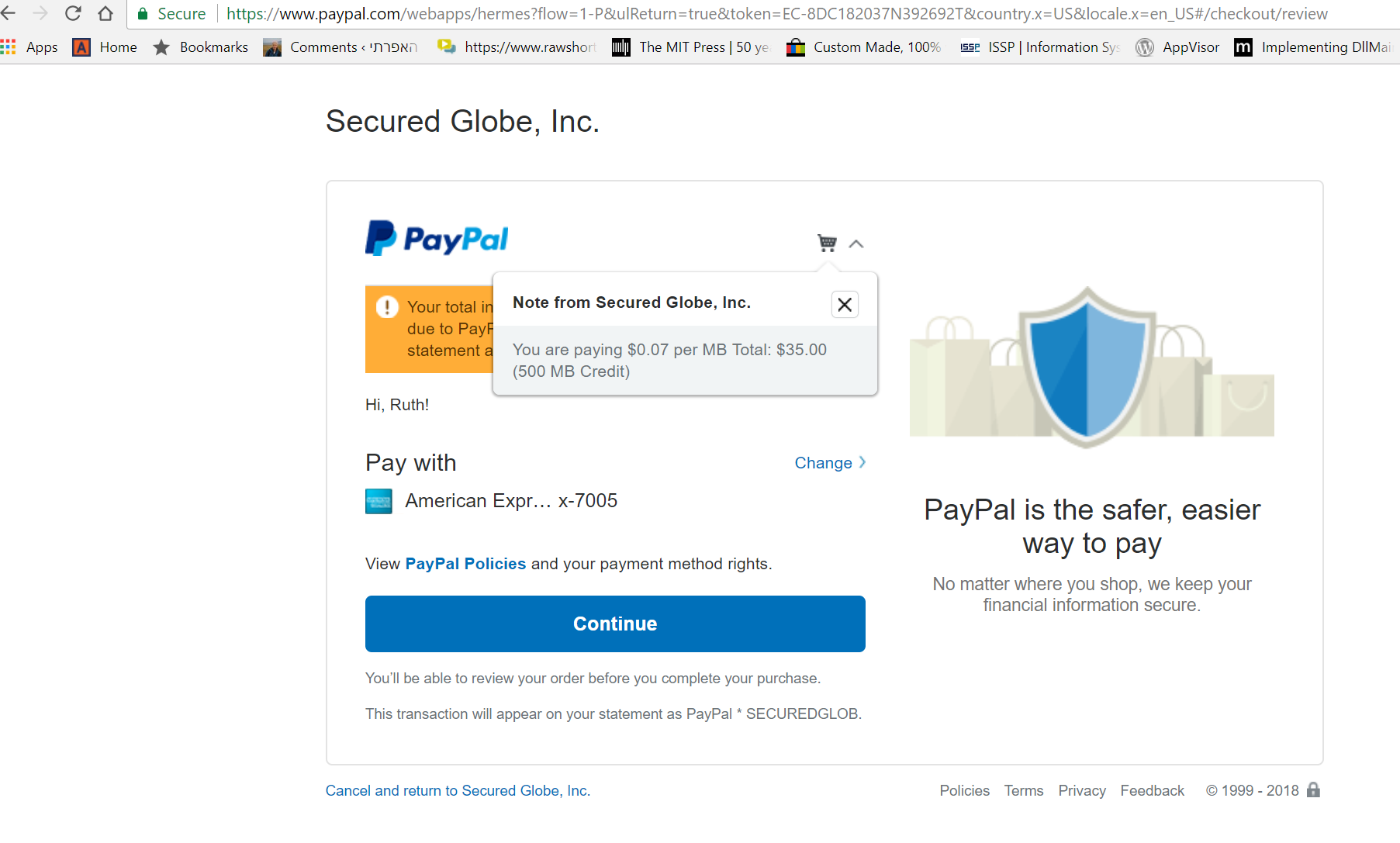Open the shopping cart icon
The image size is (1400, 843).
[827, 244]
